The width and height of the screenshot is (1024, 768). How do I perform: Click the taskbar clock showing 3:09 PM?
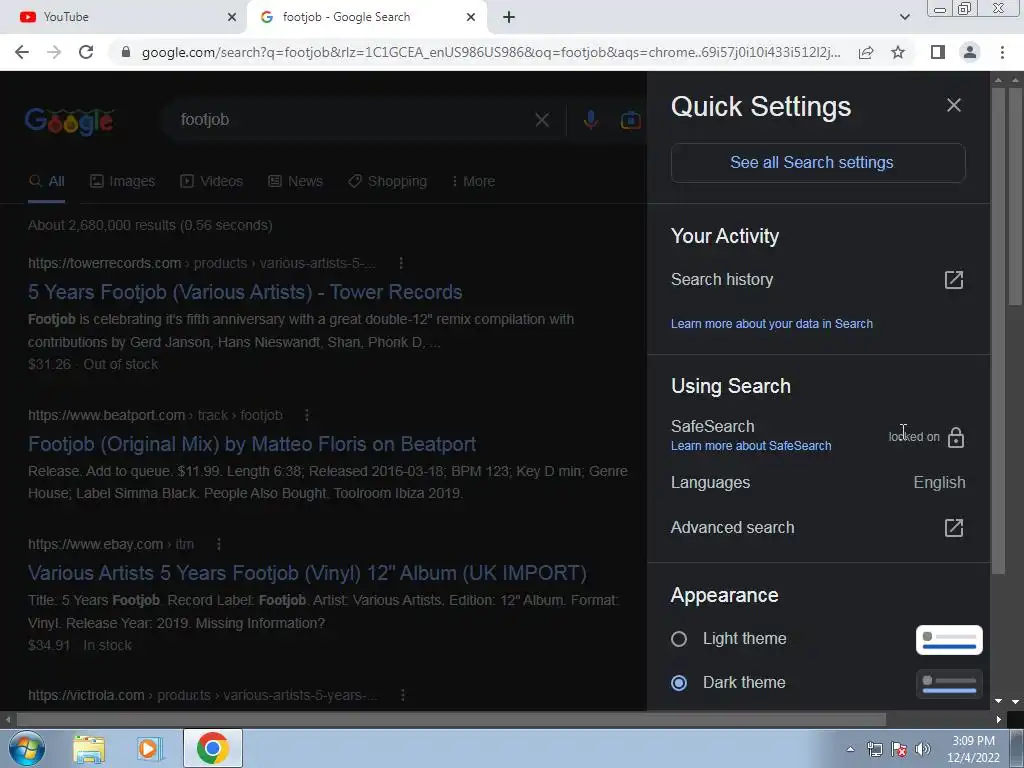tap(973, 749)
